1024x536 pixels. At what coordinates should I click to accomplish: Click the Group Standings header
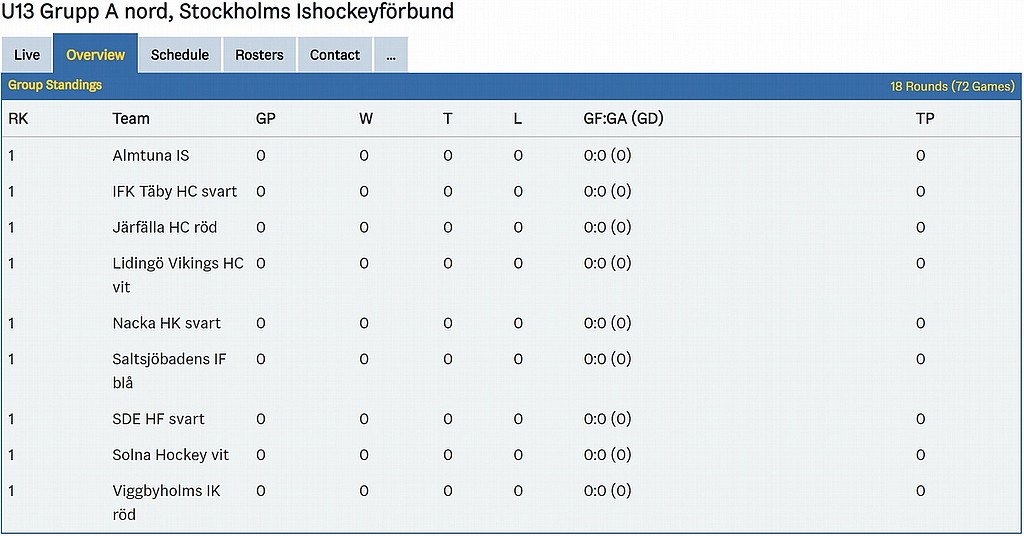[x=55, y=86]
